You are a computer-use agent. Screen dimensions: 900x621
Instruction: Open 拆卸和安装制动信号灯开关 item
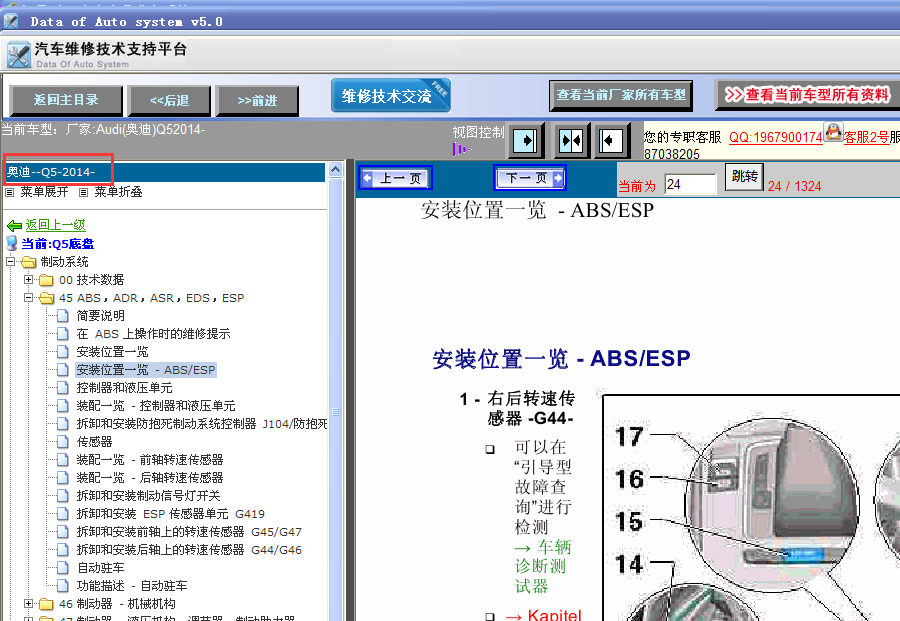pos(149,495)
